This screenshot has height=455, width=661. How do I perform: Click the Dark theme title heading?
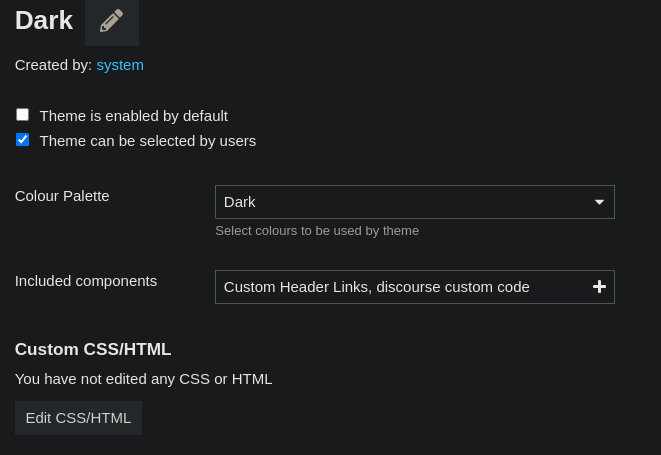click(x=44, y=20)
